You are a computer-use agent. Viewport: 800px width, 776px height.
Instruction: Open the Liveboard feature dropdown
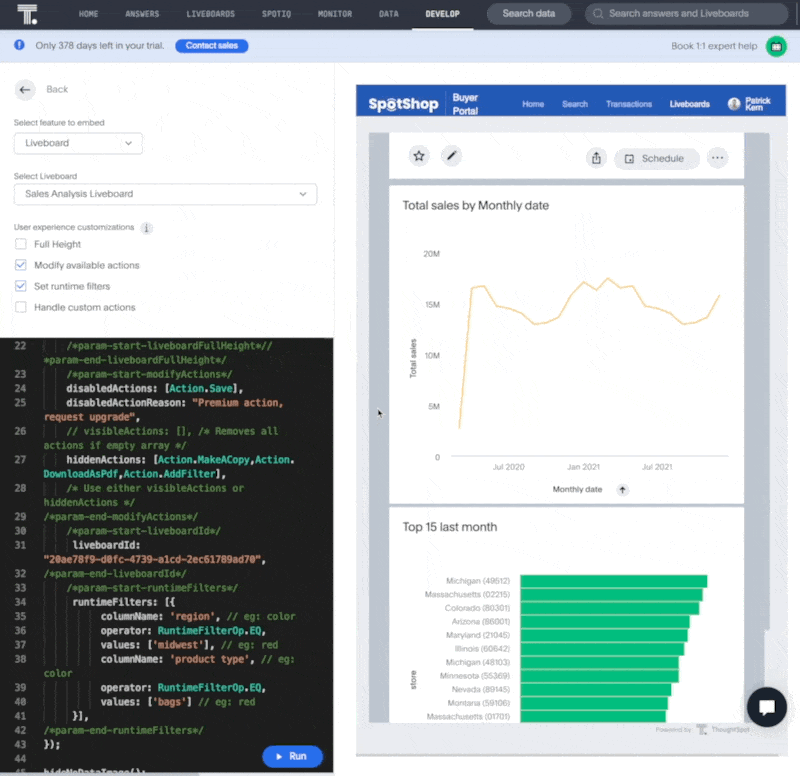tap(78, 143)
